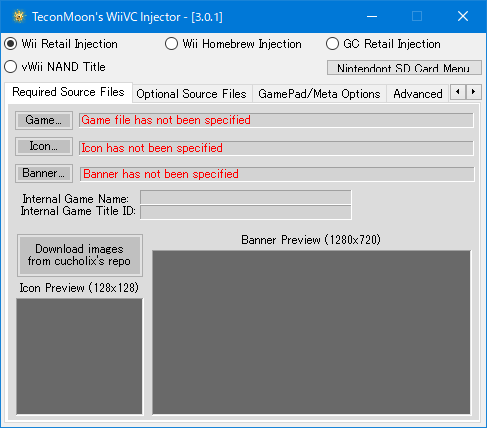Download images from cucholix's repo

click(x=80, y=255)
